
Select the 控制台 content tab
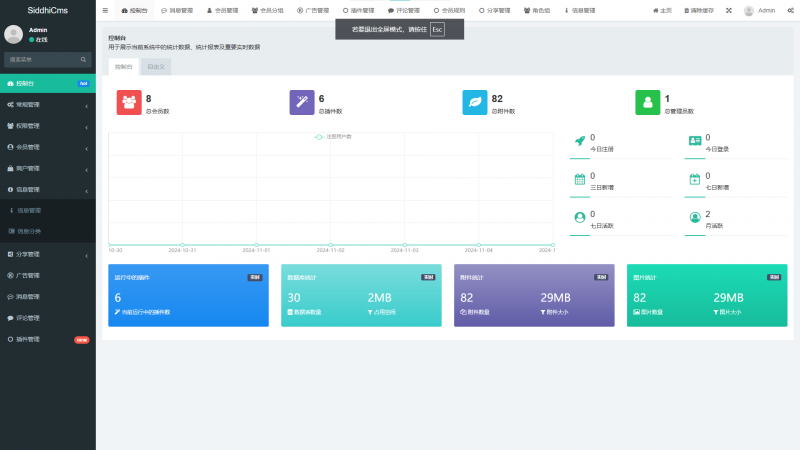pyautogui.click(x=123, y=67)
